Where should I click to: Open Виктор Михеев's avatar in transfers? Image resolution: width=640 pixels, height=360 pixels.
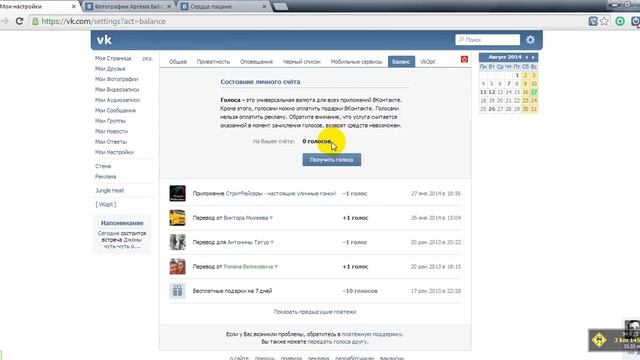[178, 218]
